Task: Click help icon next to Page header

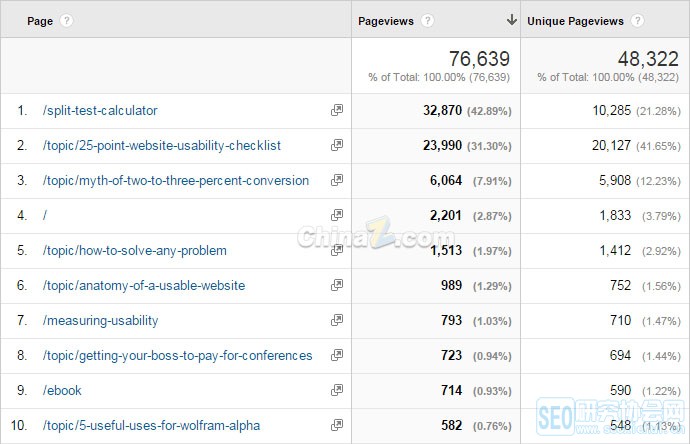Action: tap(66, 21)
